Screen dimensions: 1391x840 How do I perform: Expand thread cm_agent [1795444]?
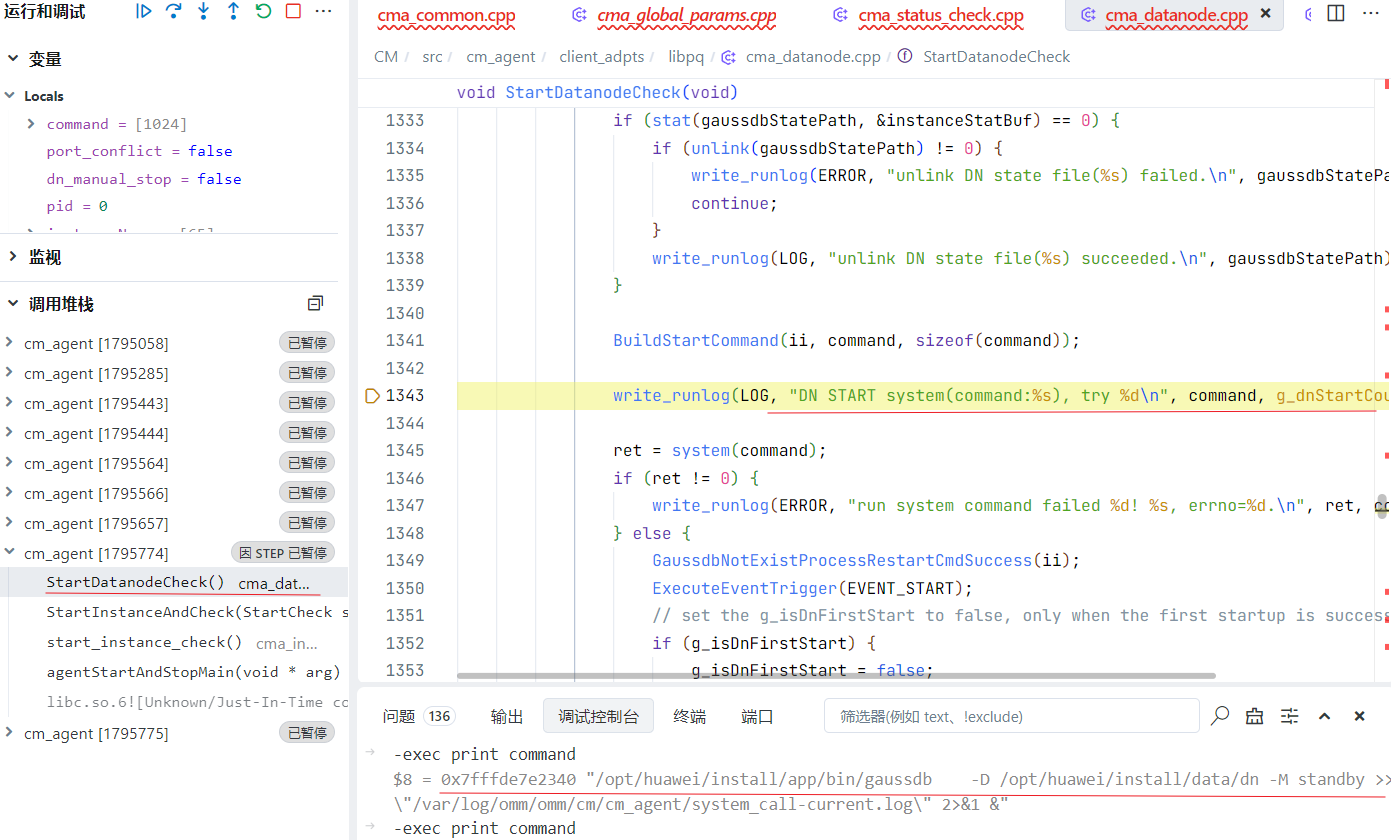pos(9,433)
